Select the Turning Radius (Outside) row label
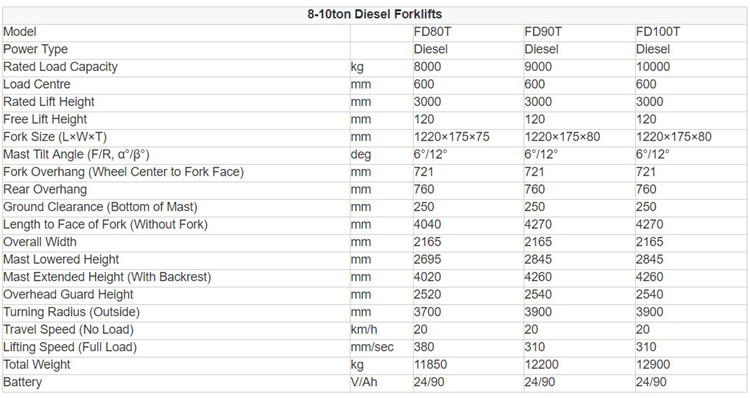The width and height of the screenshot is (750, 398). pos(71,312)
